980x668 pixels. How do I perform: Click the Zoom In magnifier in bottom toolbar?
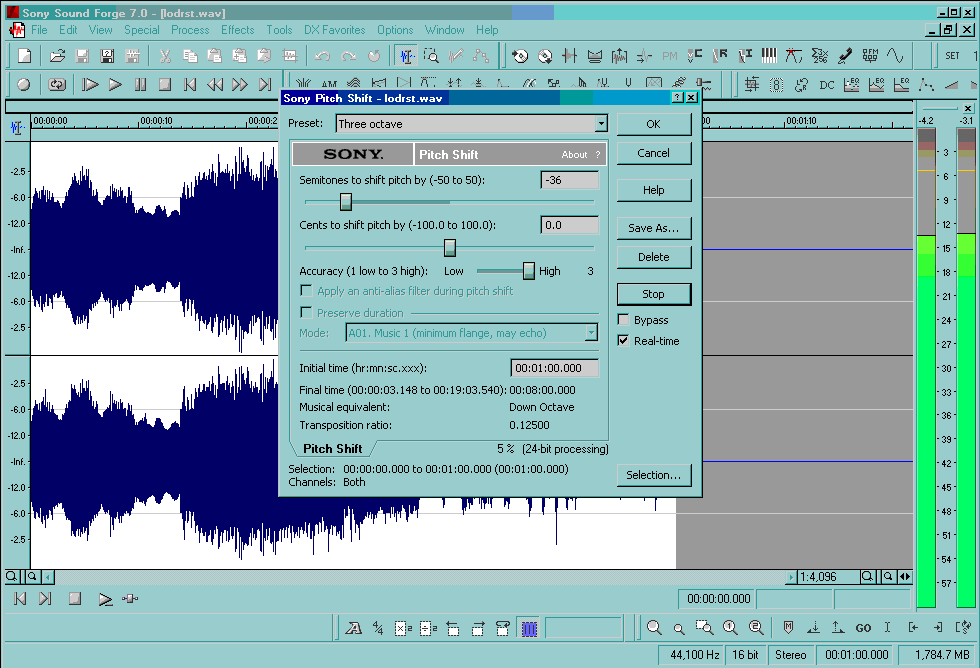click(654, 628)
